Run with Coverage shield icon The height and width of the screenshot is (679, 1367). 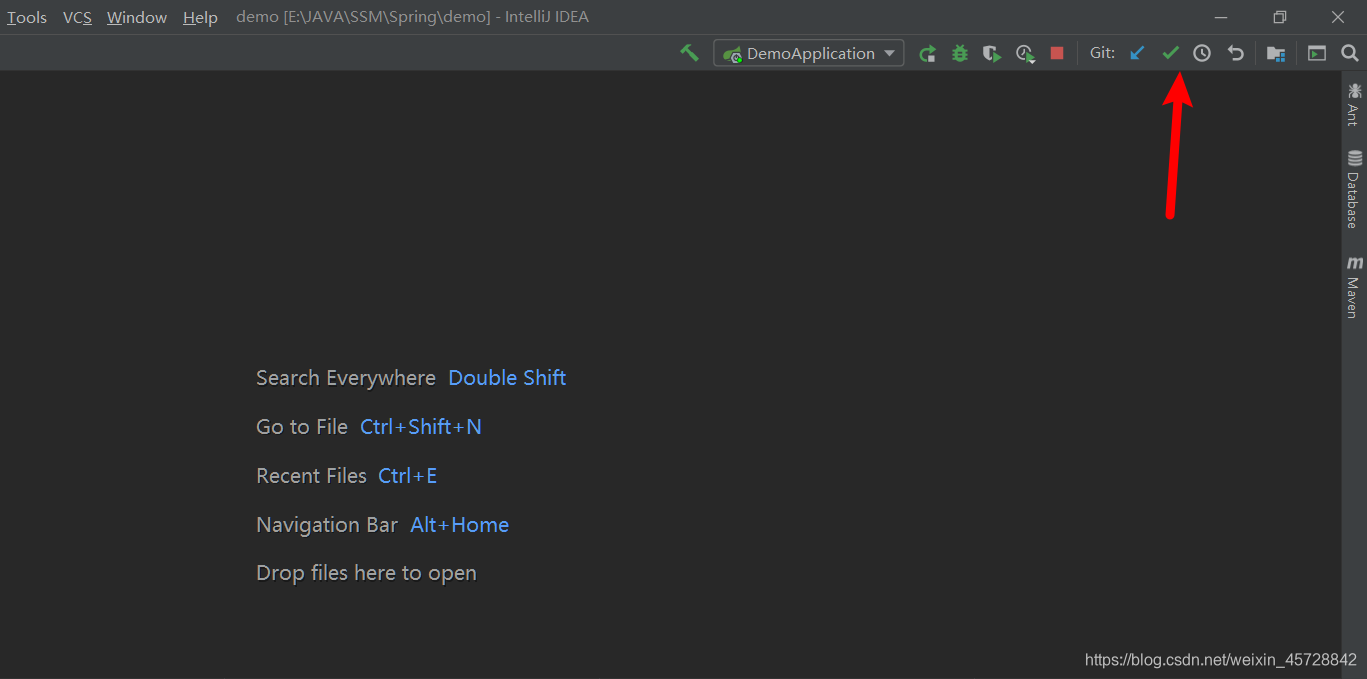[992, 54]
